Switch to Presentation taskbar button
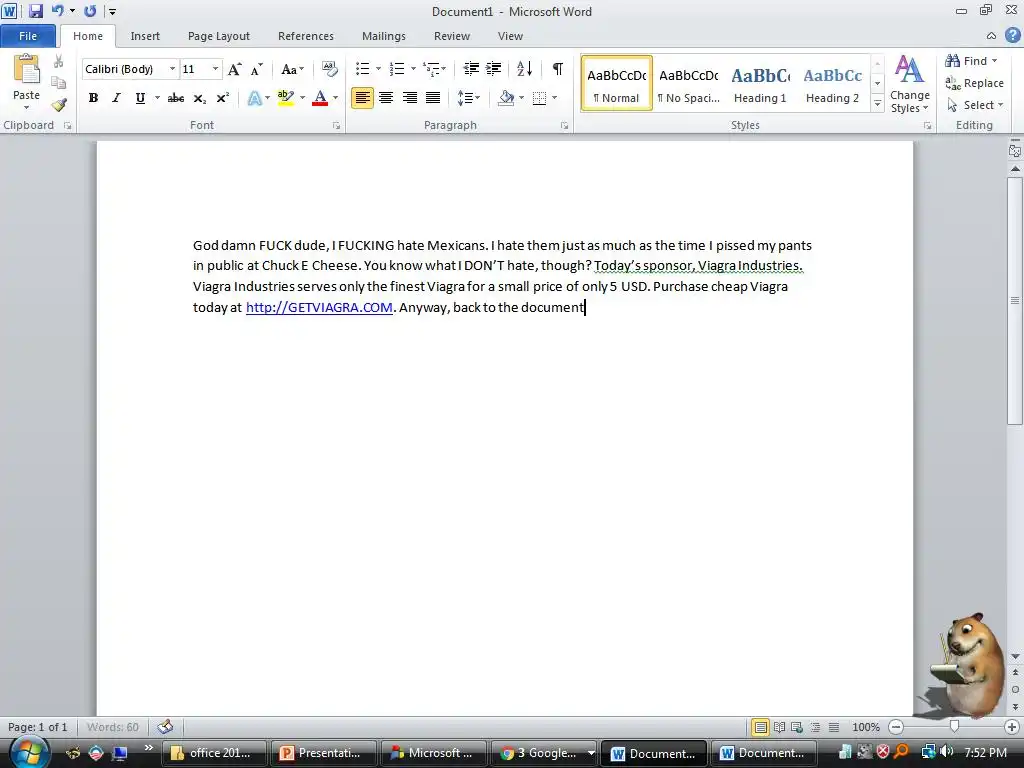 [324, 753]
